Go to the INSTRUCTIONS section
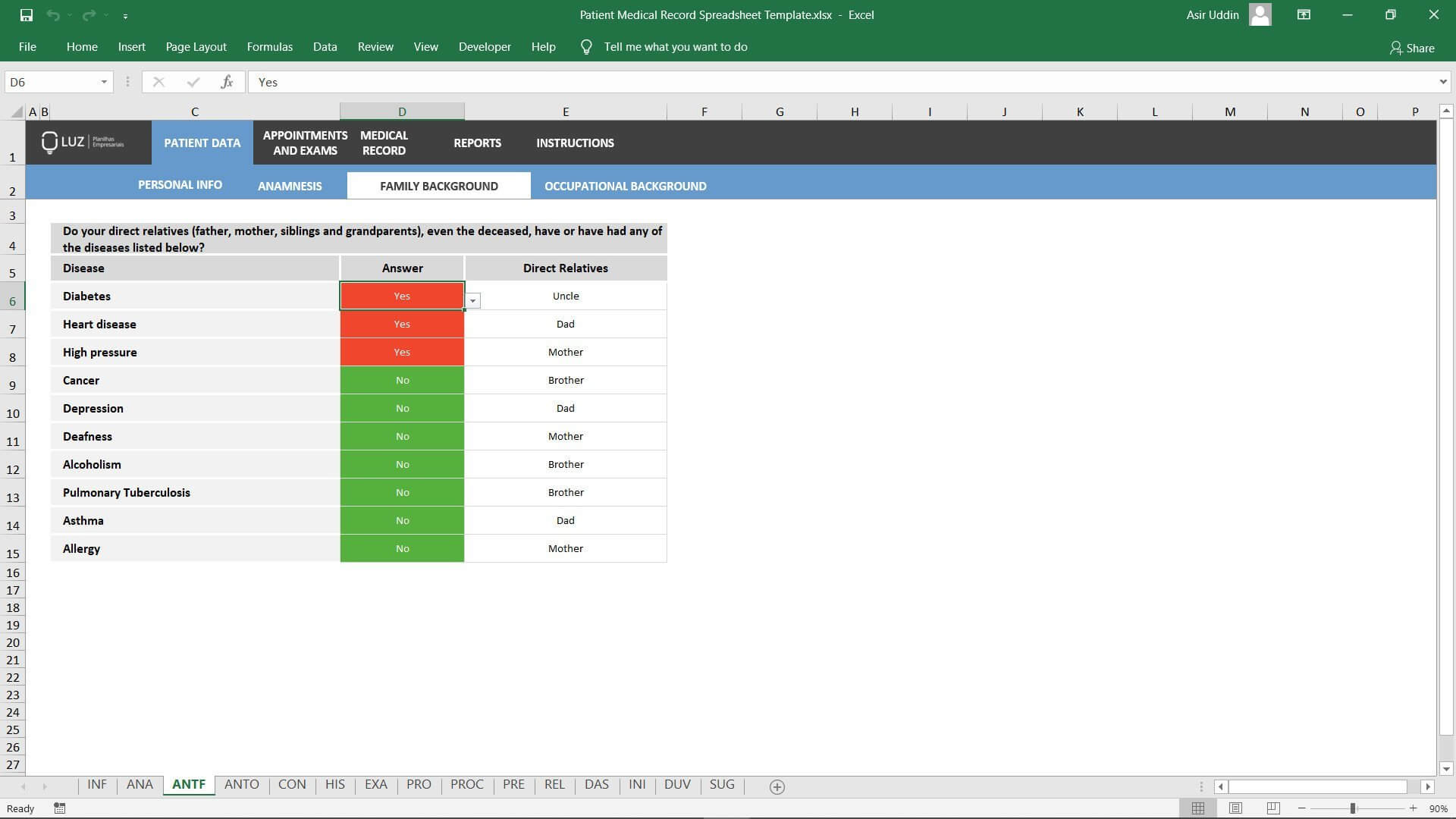The image size is (1456, 819). point(575,143)
